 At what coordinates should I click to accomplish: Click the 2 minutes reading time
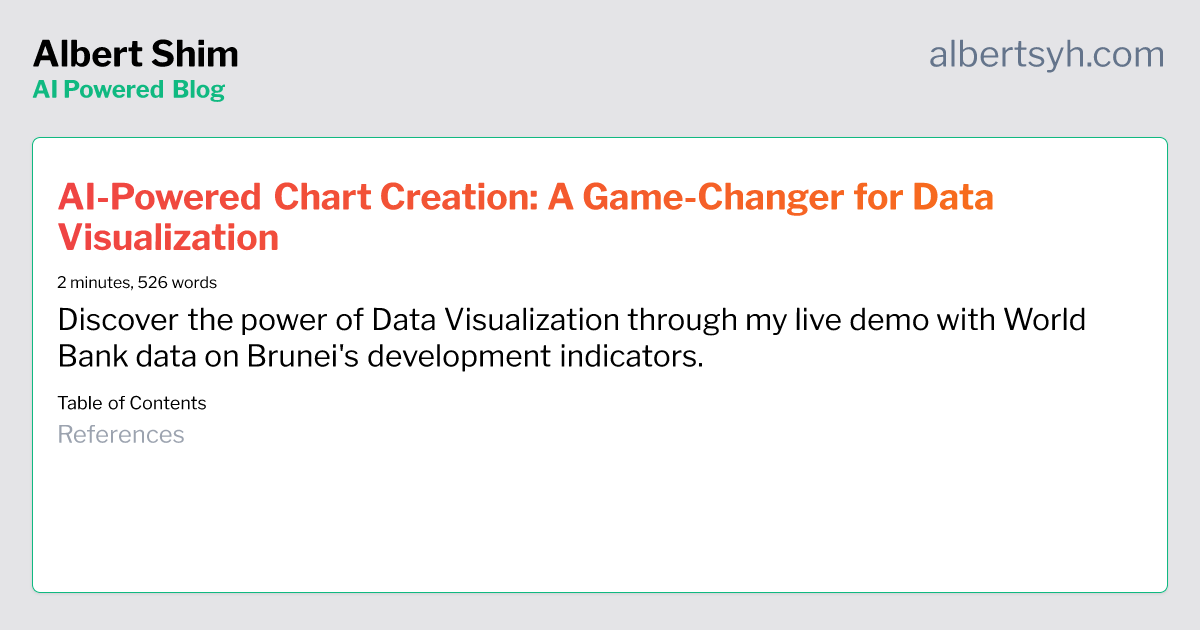point(94,282)
